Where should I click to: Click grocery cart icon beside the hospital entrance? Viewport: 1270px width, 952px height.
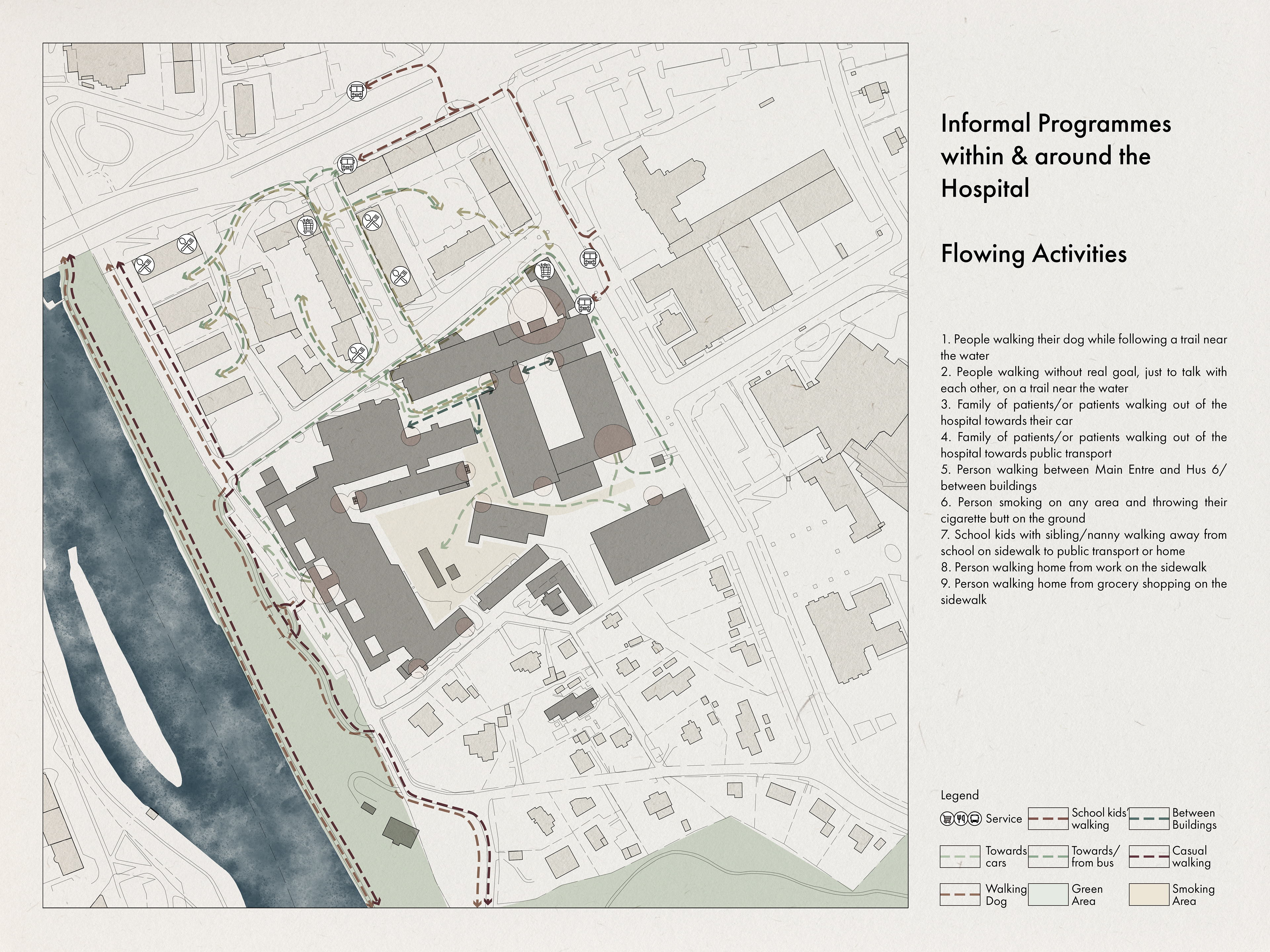545,270
